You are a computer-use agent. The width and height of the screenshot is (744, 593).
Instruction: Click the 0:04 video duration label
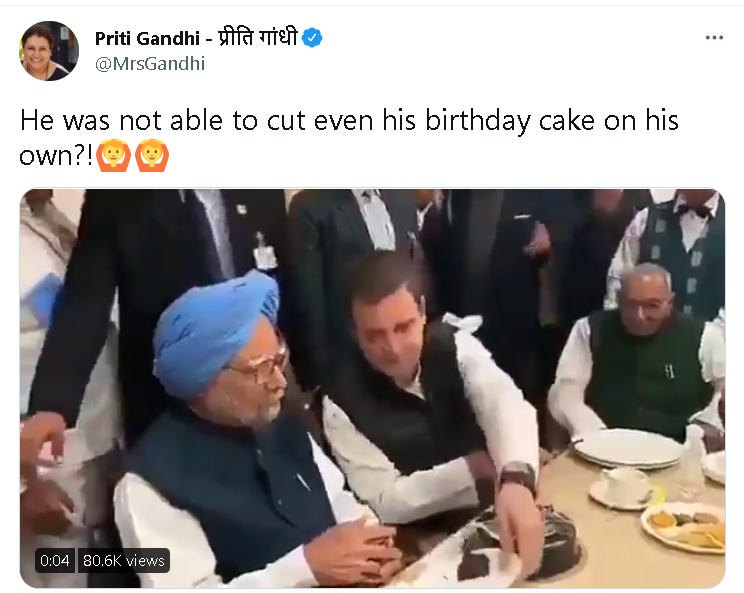pos(54,561)
